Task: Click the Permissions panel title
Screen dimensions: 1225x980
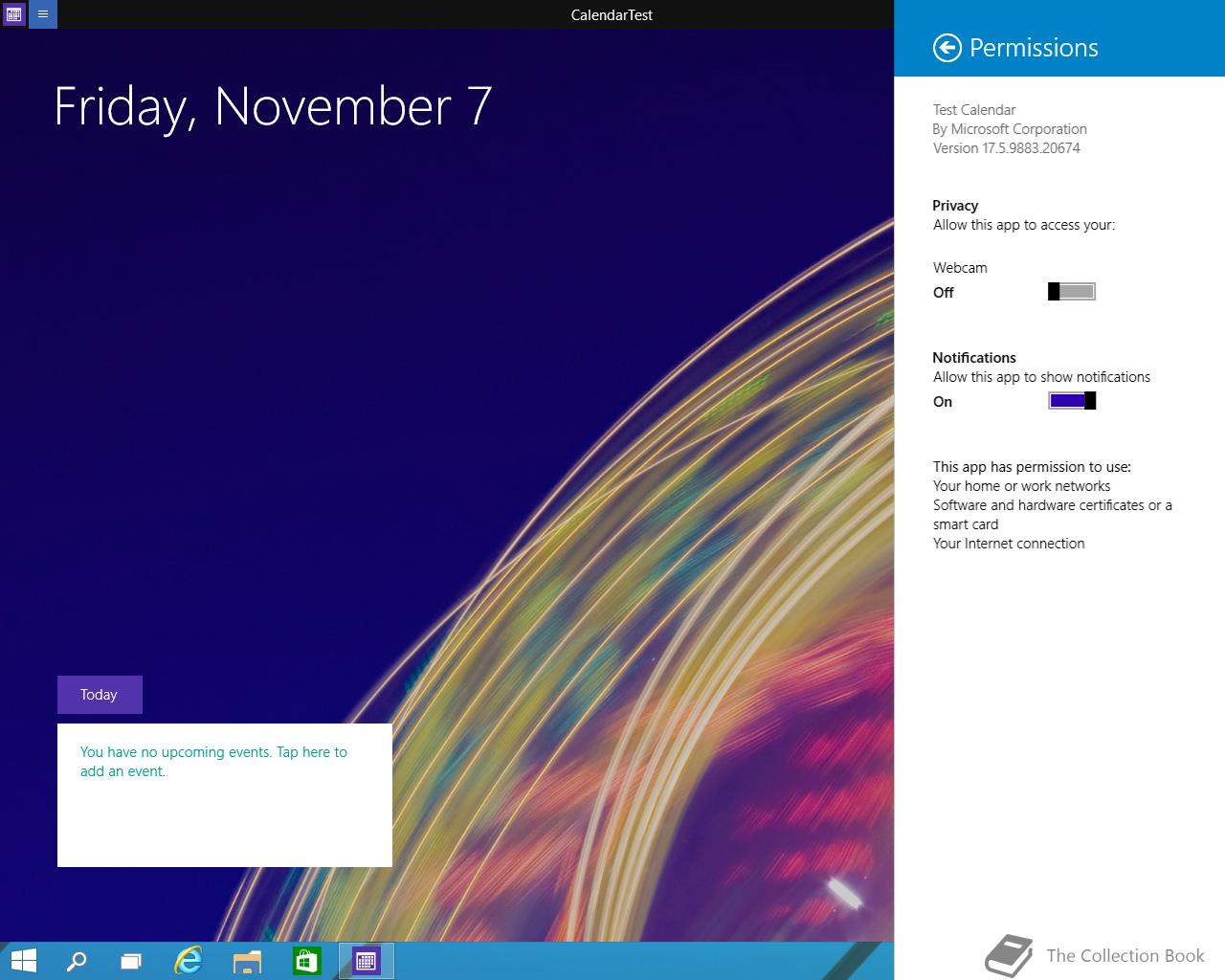Action: coord(1034,48)
